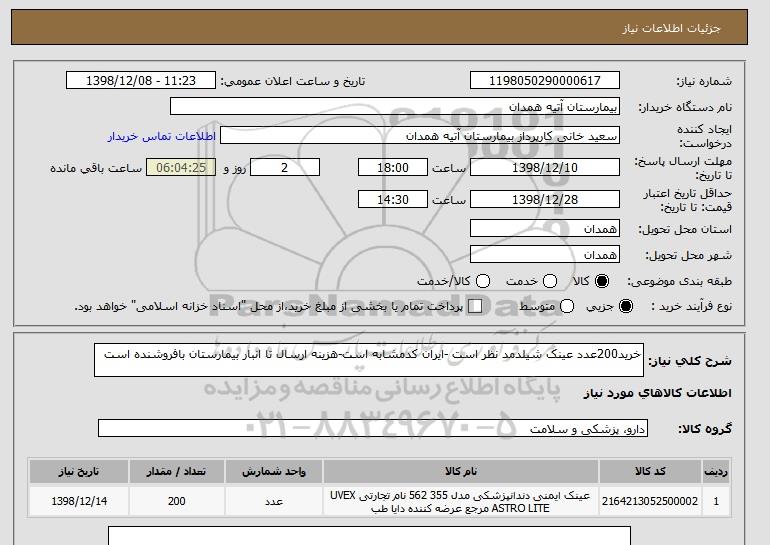The image size is (770, 545).
Task: Click the نام کالا column header
Action: pos(461,471)
